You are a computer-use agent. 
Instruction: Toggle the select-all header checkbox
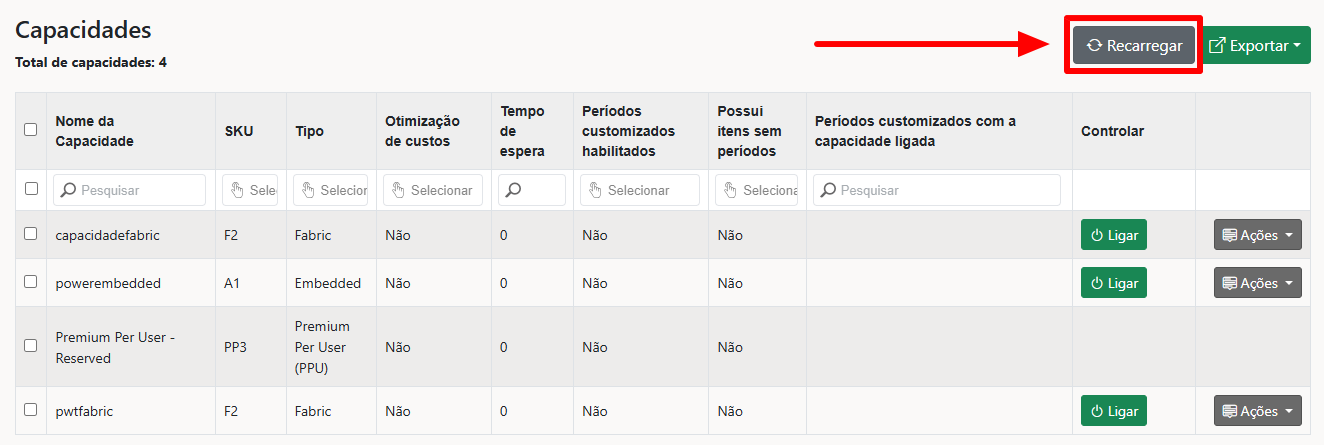31,129
